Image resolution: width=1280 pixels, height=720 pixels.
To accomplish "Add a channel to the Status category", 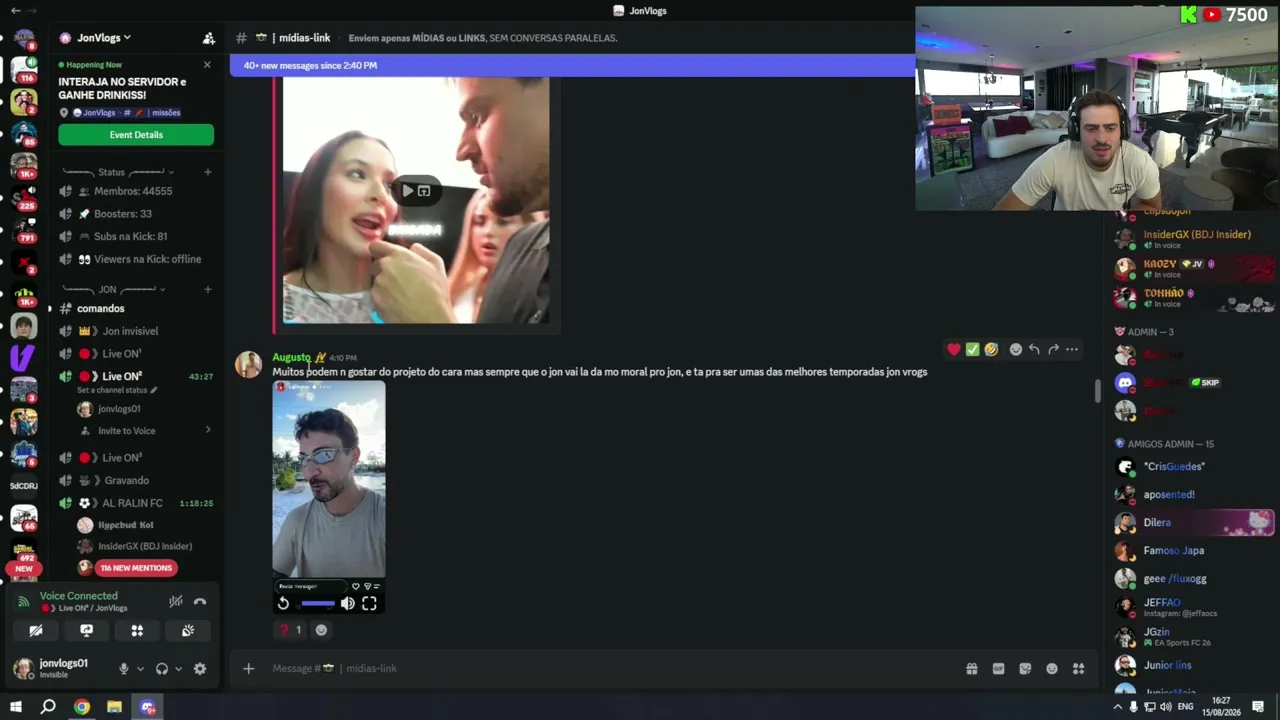I will 207,172.
